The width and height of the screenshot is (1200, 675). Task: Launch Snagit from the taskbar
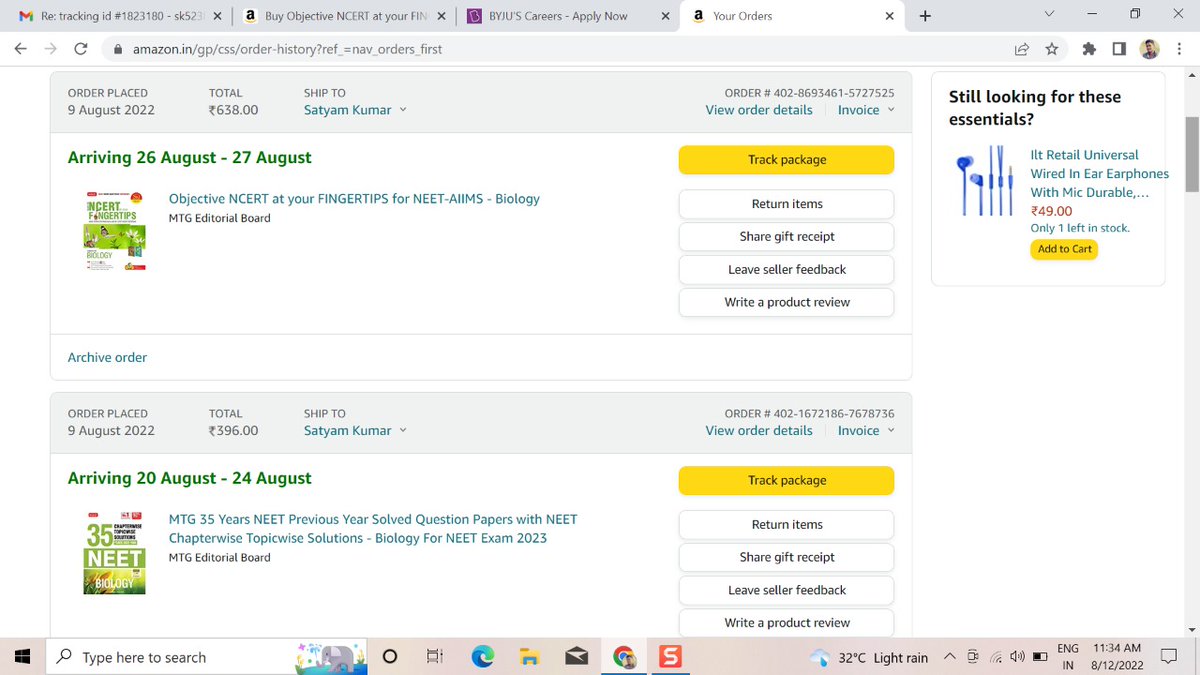pyautogui.click(x=670, y=657)
